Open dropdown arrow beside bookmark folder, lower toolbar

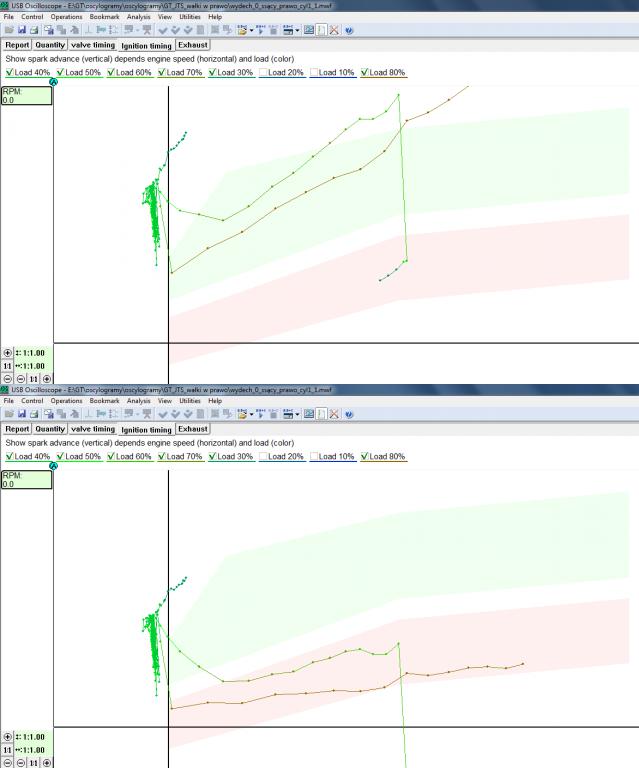pyautogui.click(x=251, y=414)
